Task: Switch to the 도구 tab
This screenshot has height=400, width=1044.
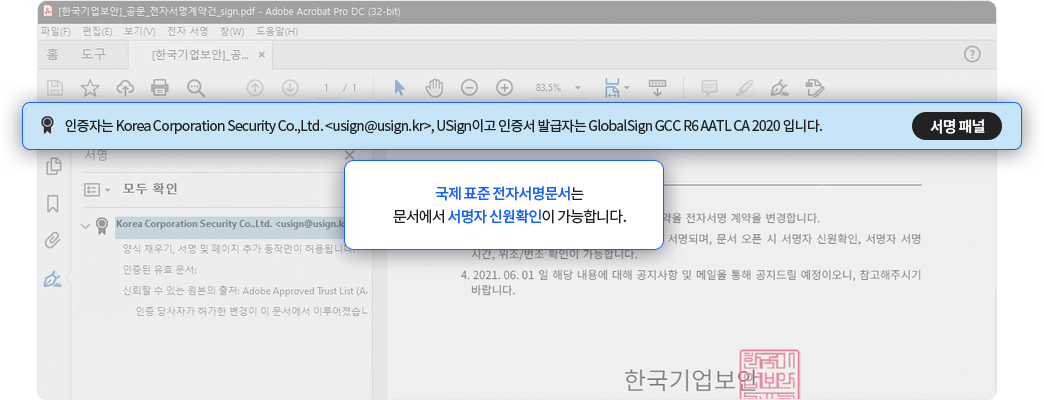Action: tap(93, 55)
